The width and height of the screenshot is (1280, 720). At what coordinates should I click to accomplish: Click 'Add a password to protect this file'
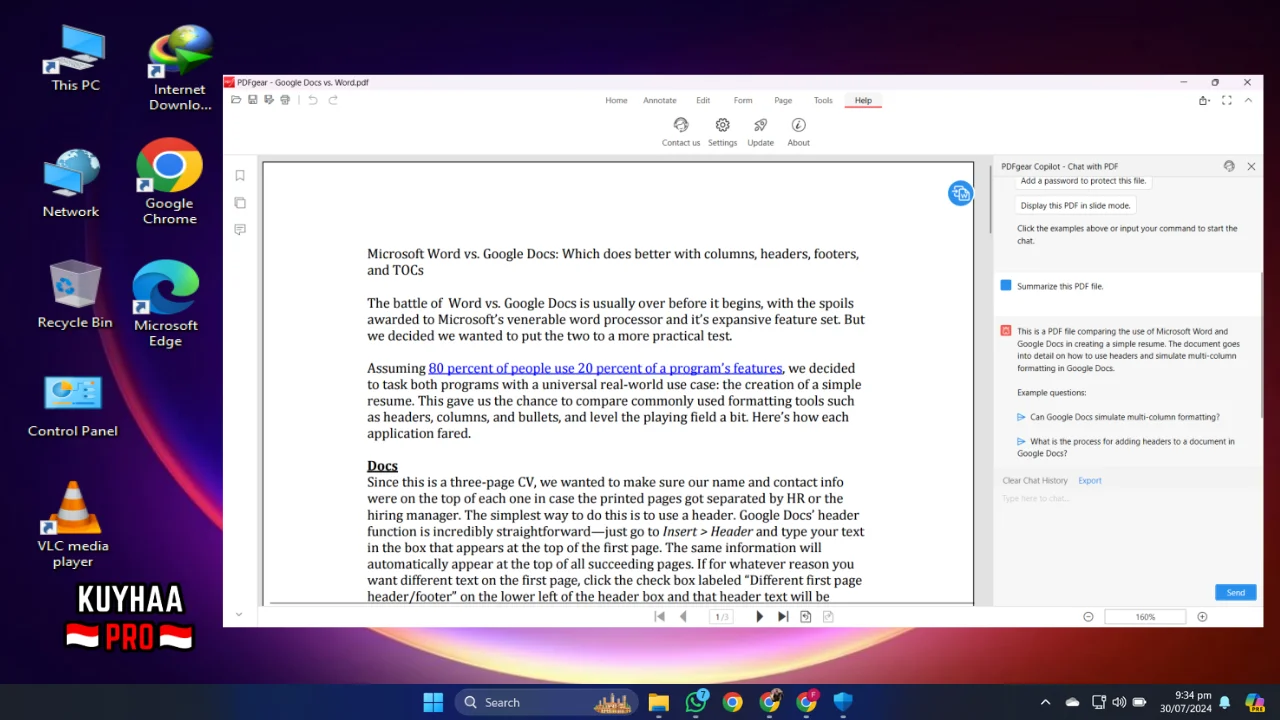point(1083,181)
